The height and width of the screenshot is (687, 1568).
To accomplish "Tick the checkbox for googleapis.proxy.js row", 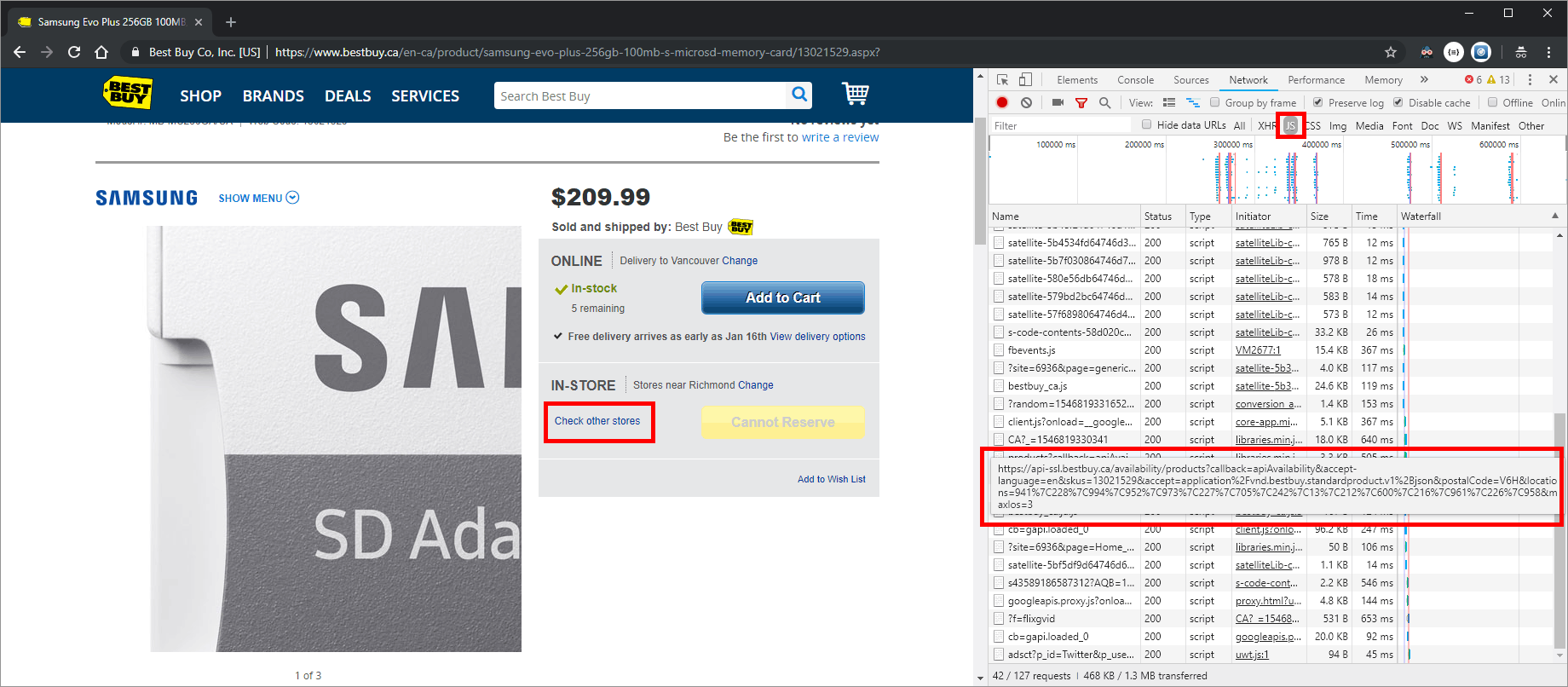I will [x=999, y=600].
